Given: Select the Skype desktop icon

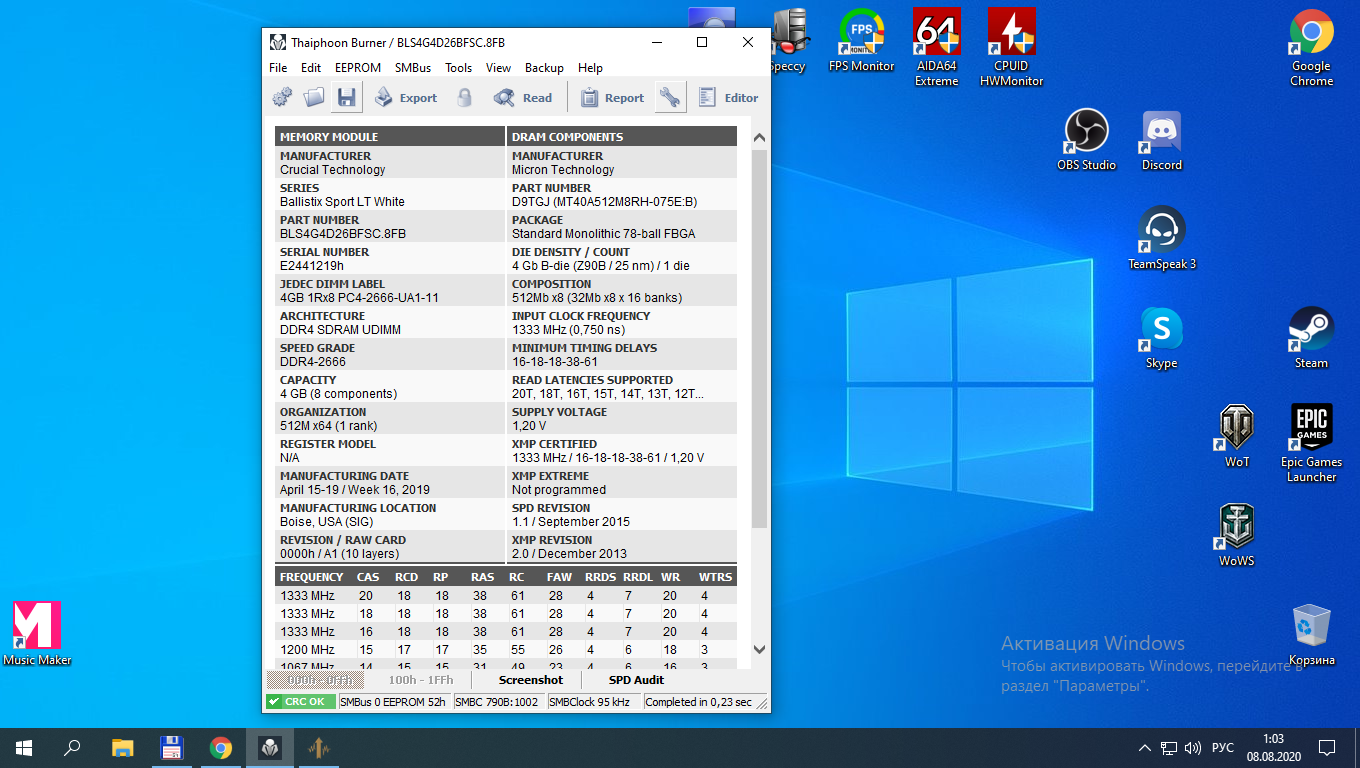Looking at the screenshot, I should point(1161,338).
